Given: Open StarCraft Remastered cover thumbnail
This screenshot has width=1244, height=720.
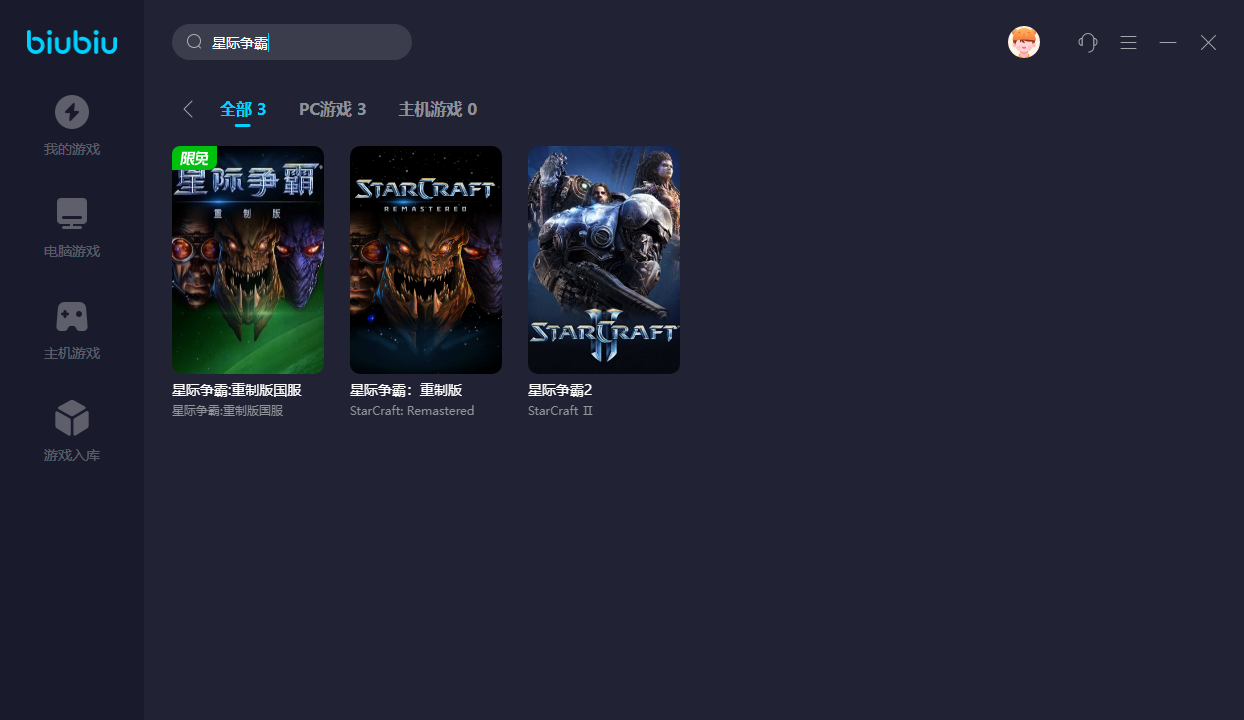Looking at the screenshot, I should coord(426,260).
